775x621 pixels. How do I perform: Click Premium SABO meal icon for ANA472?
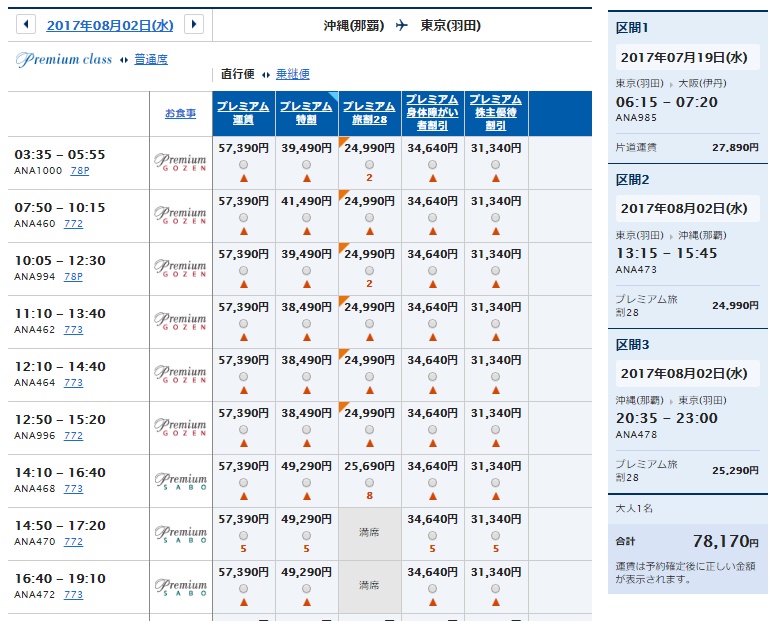point(180,587)
